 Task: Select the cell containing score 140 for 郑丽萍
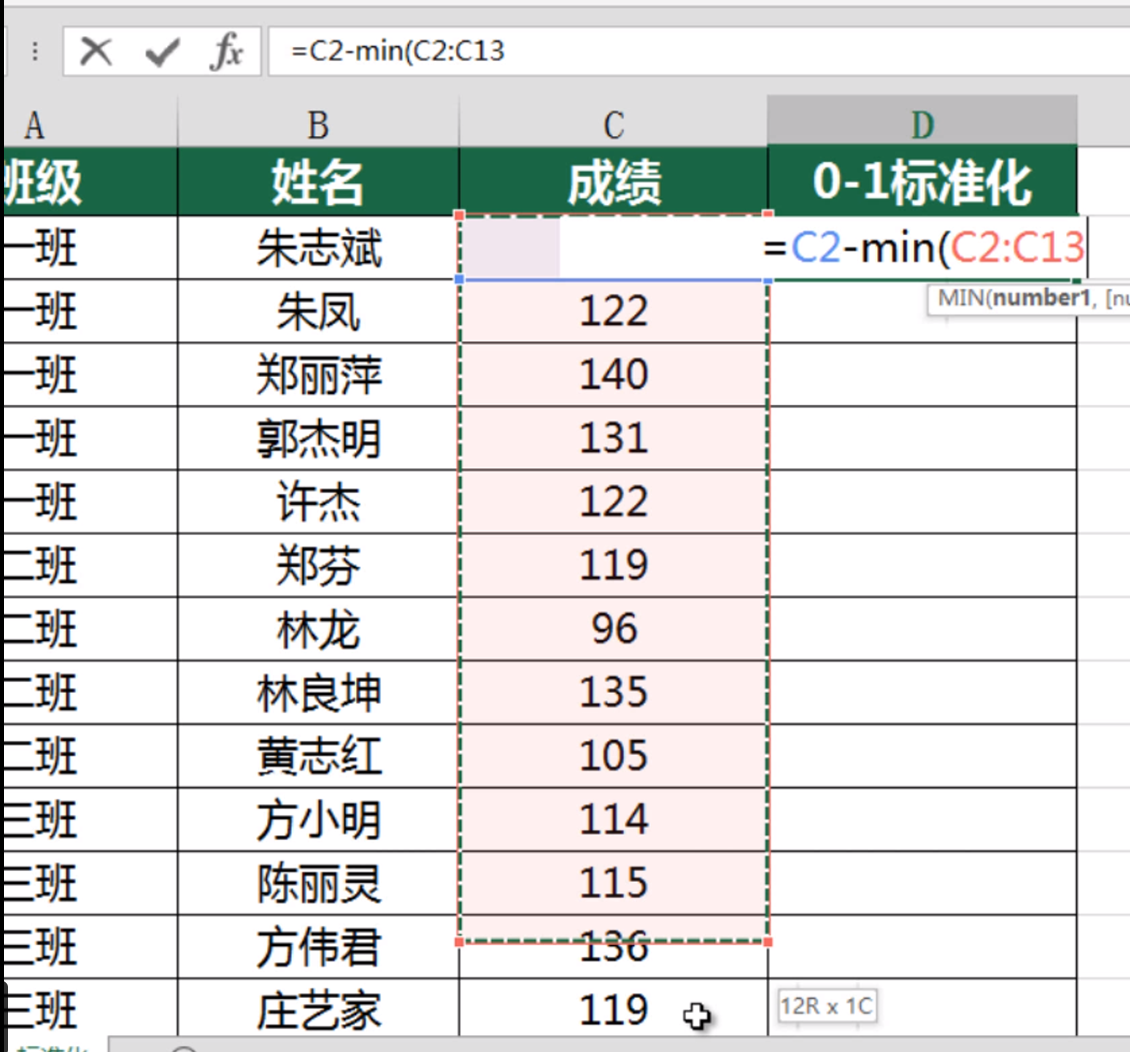pos(613,375)
